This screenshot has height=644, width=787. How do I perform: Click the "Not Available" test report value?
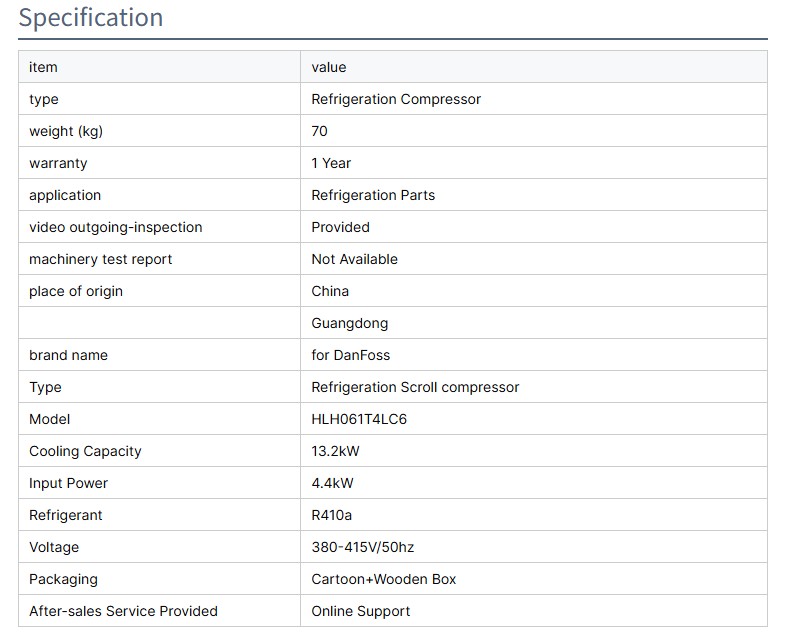(x=354, y=259)
